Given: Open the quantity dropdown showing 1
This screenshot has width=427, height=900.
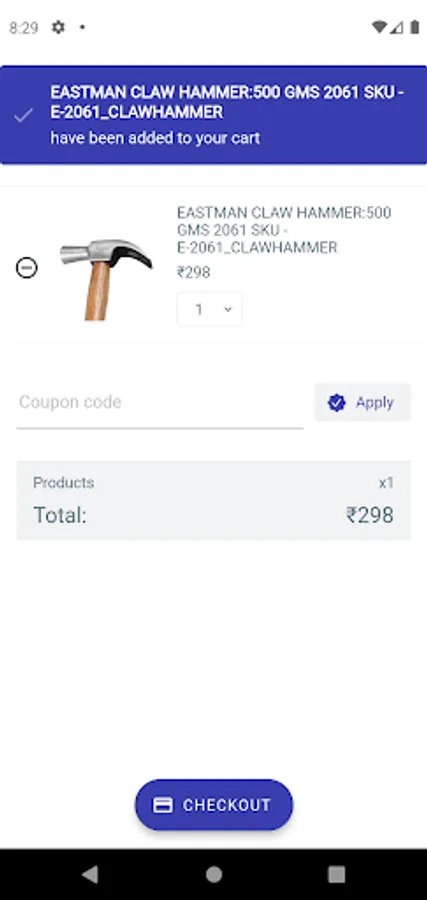Looking at the screenshot, I should click(209, 309).
